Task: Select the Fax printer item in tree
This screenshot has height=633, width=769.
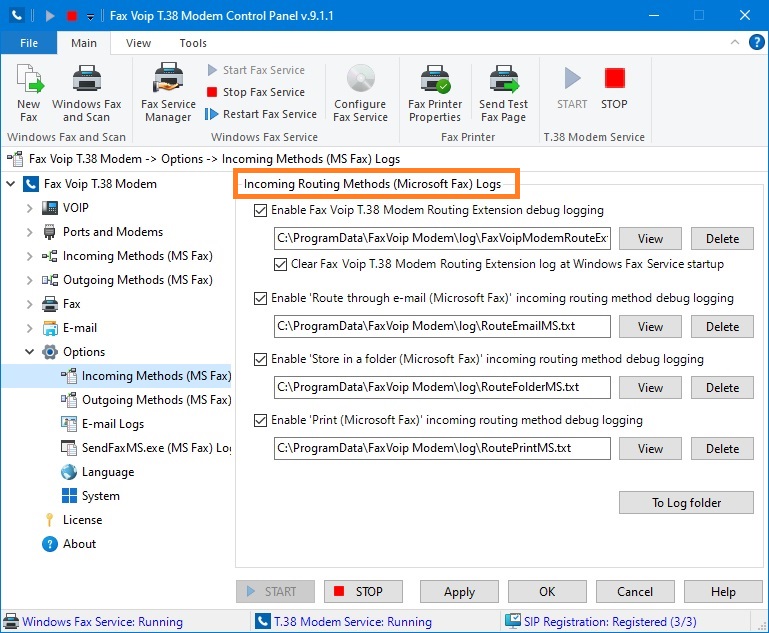Action: pos(71,304)
